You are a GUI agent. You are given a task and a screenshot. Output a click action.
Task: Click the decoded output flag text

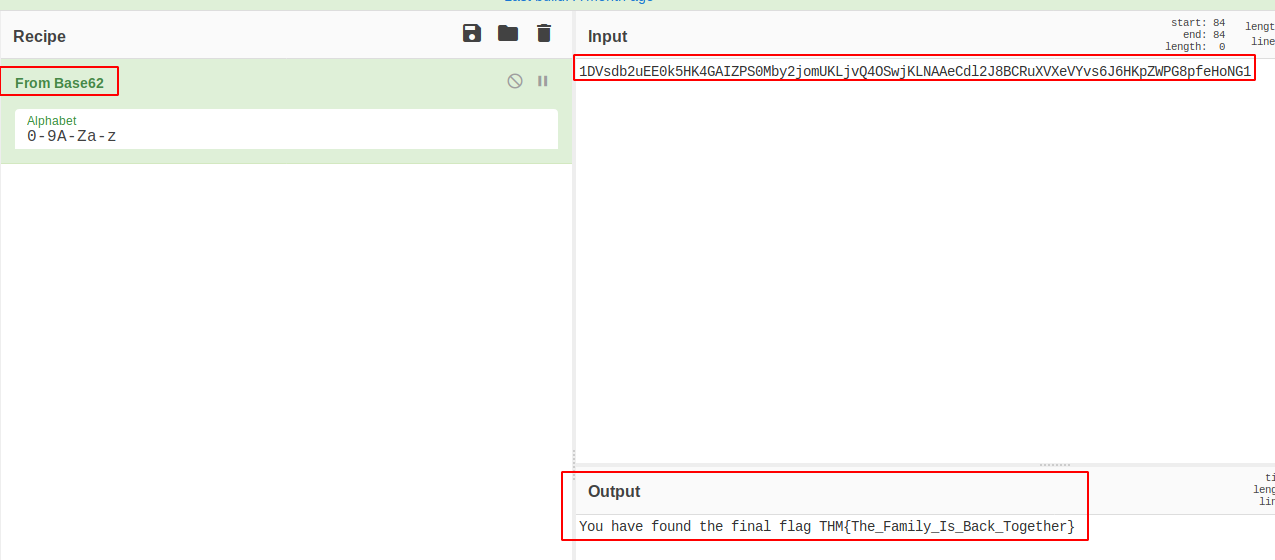(x=826, y=526)
